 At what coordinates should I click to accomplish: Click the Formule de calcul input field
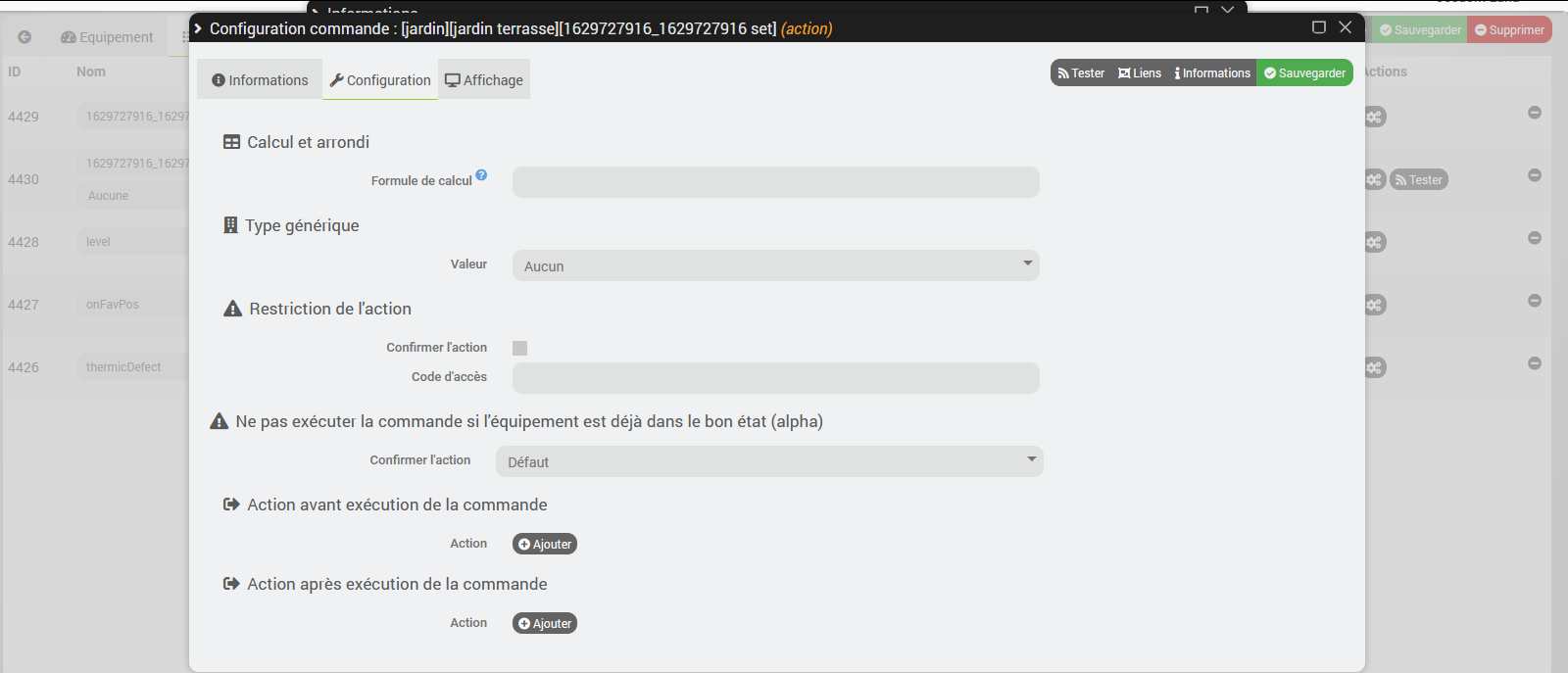(775, 182)
